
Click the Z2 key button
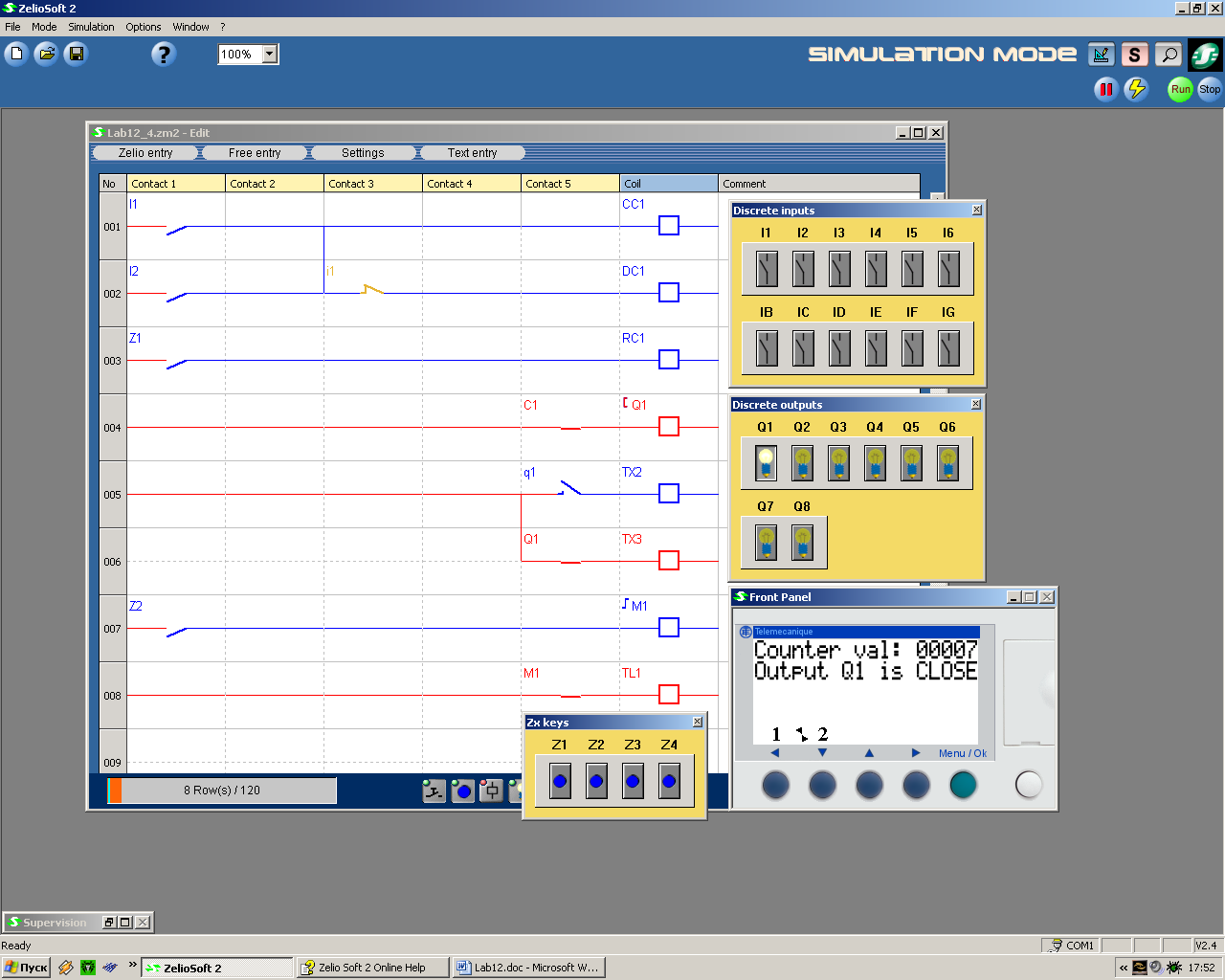pos(596,781)
